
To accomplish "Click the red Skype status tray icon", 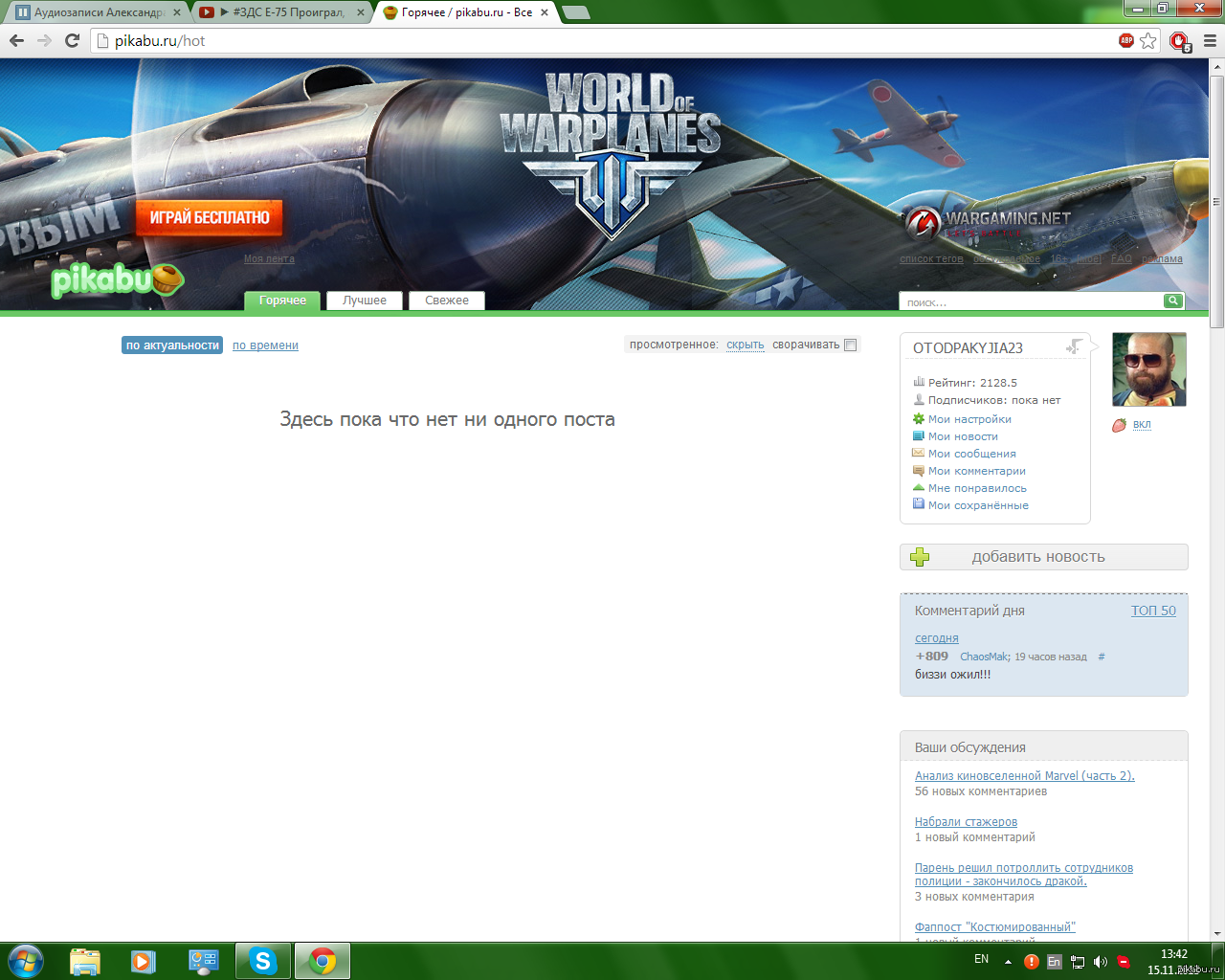I will 1124,962.
